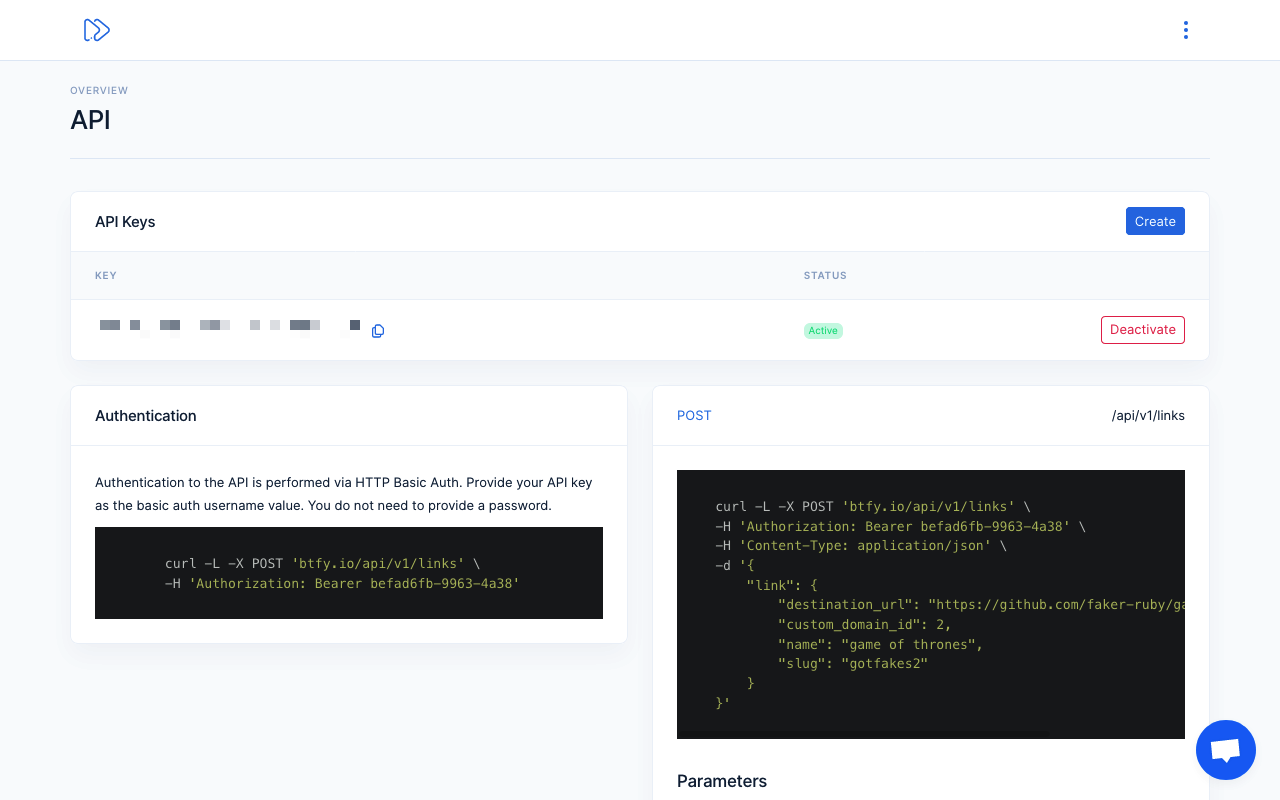Screen dimensions: 1280x800
Task: Click the Authentication card heading
Action: 146,416
